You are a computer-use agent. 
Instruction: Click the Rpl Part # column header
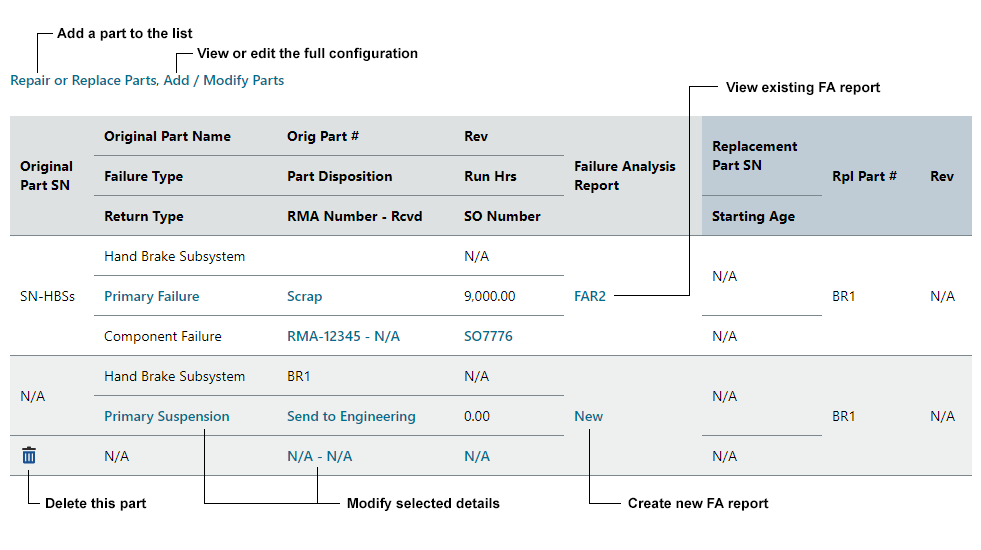[x=864, y=176]
